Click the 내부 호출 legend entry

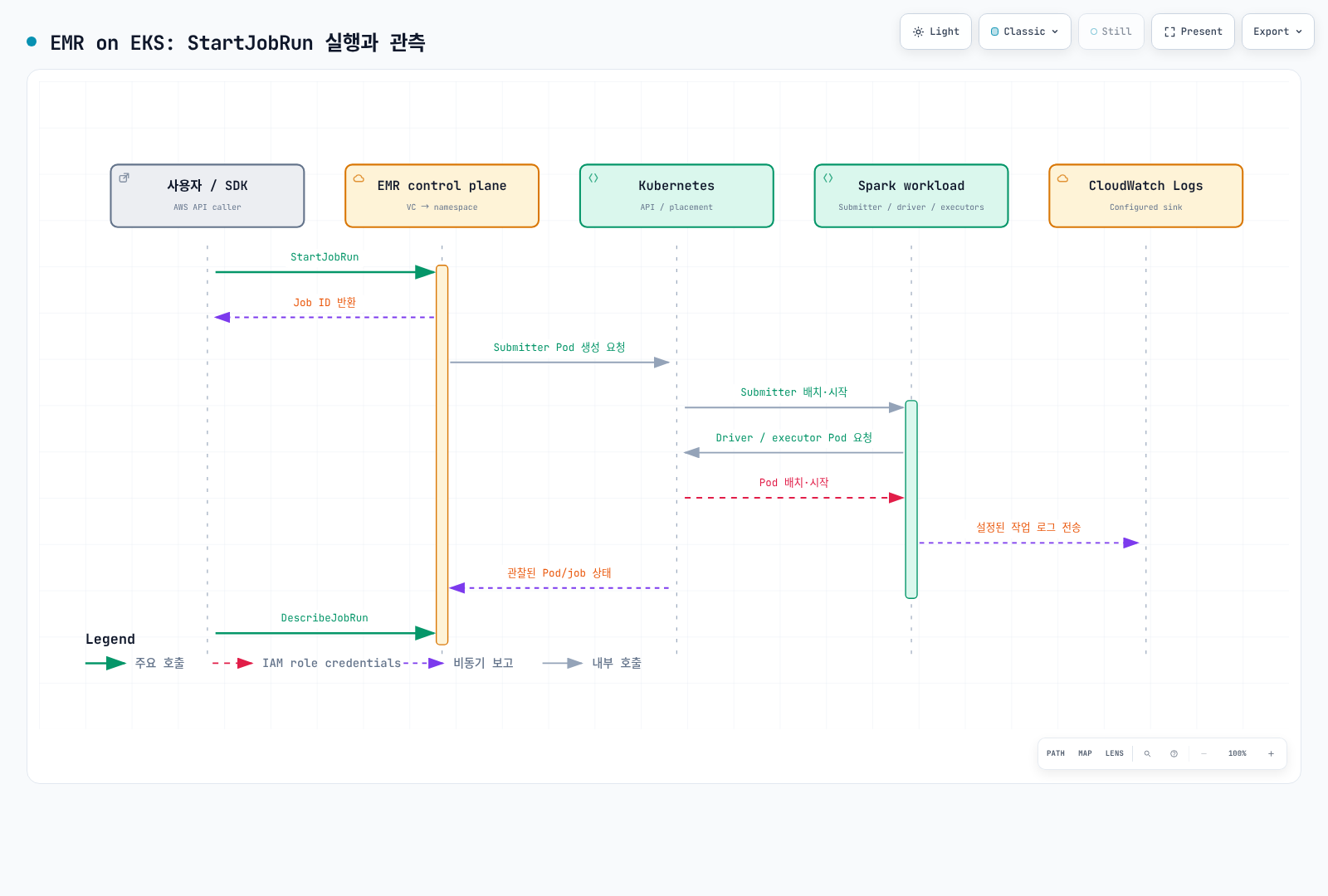tap(592, 663)
